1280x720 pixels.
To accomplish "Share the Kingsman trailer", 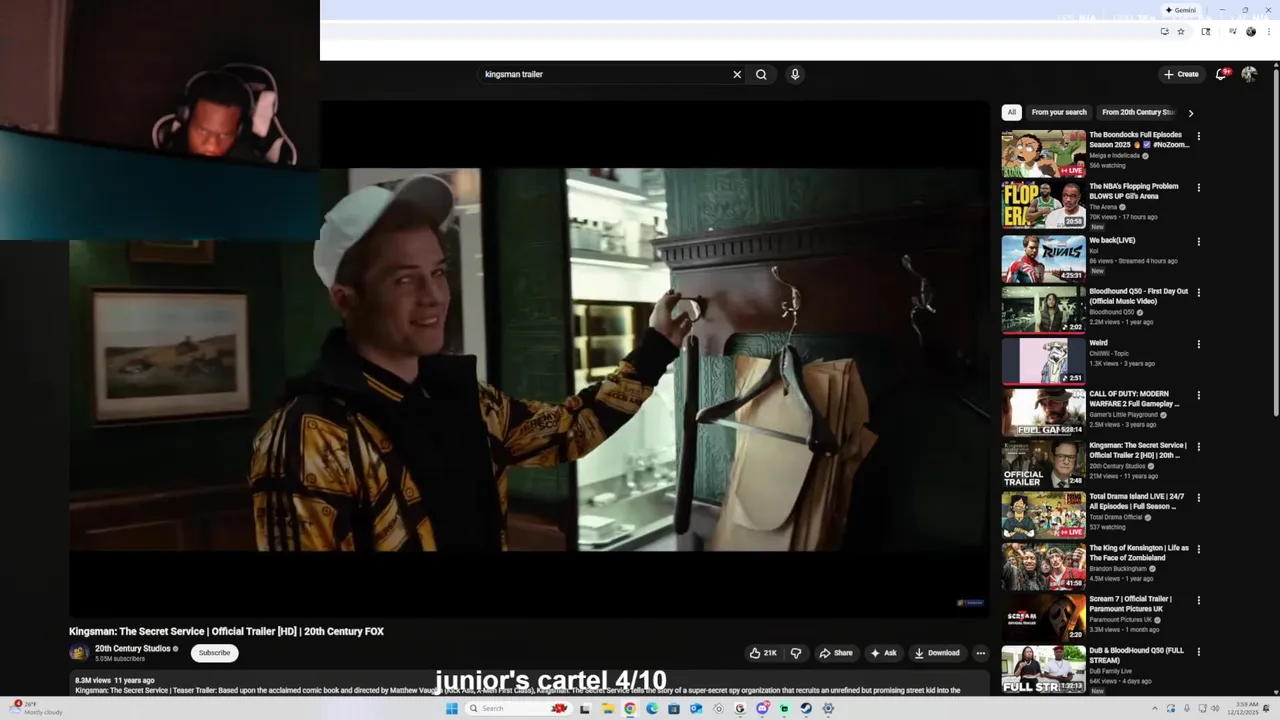I will pos(836,653).
